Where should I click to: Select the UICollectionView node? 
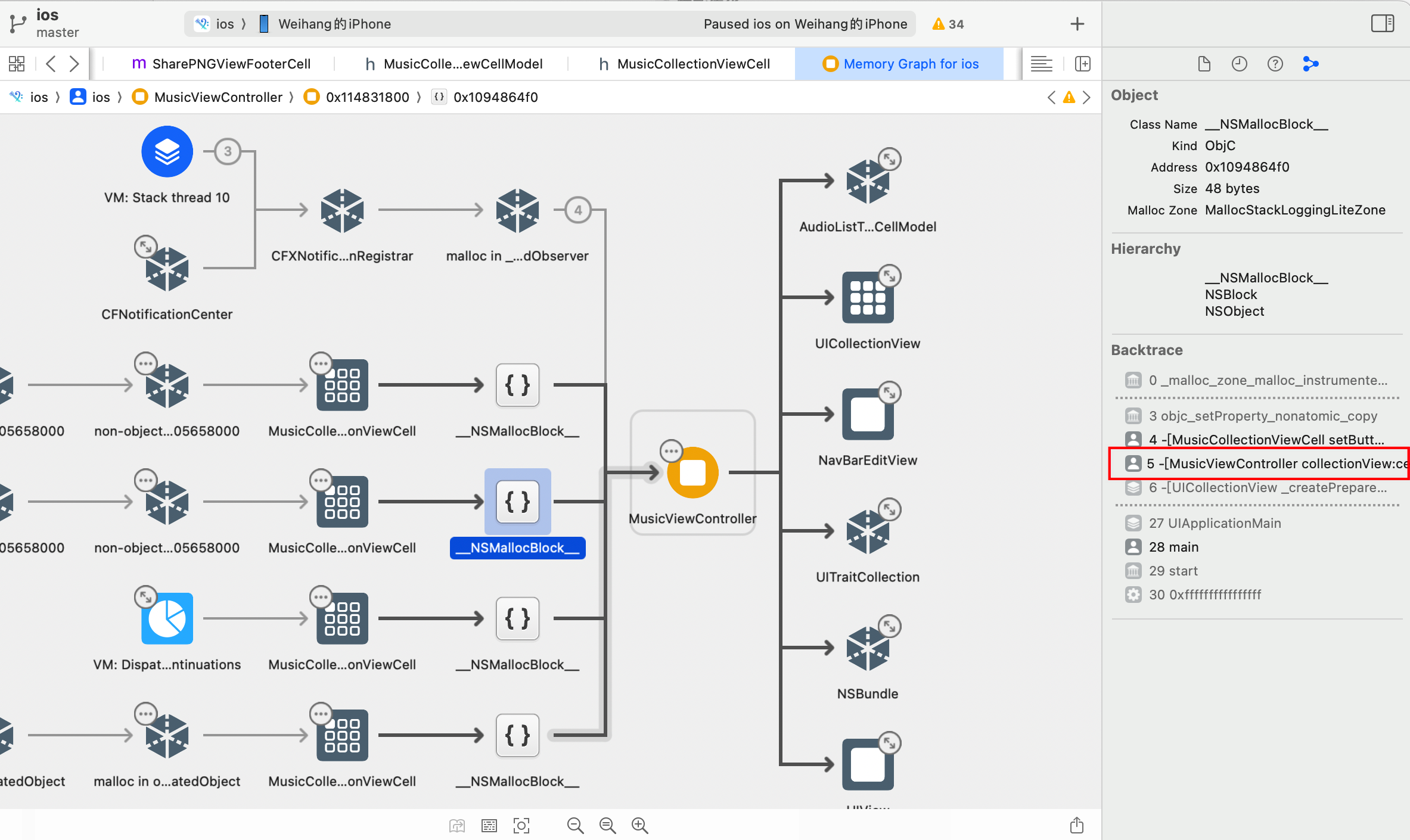868,297
